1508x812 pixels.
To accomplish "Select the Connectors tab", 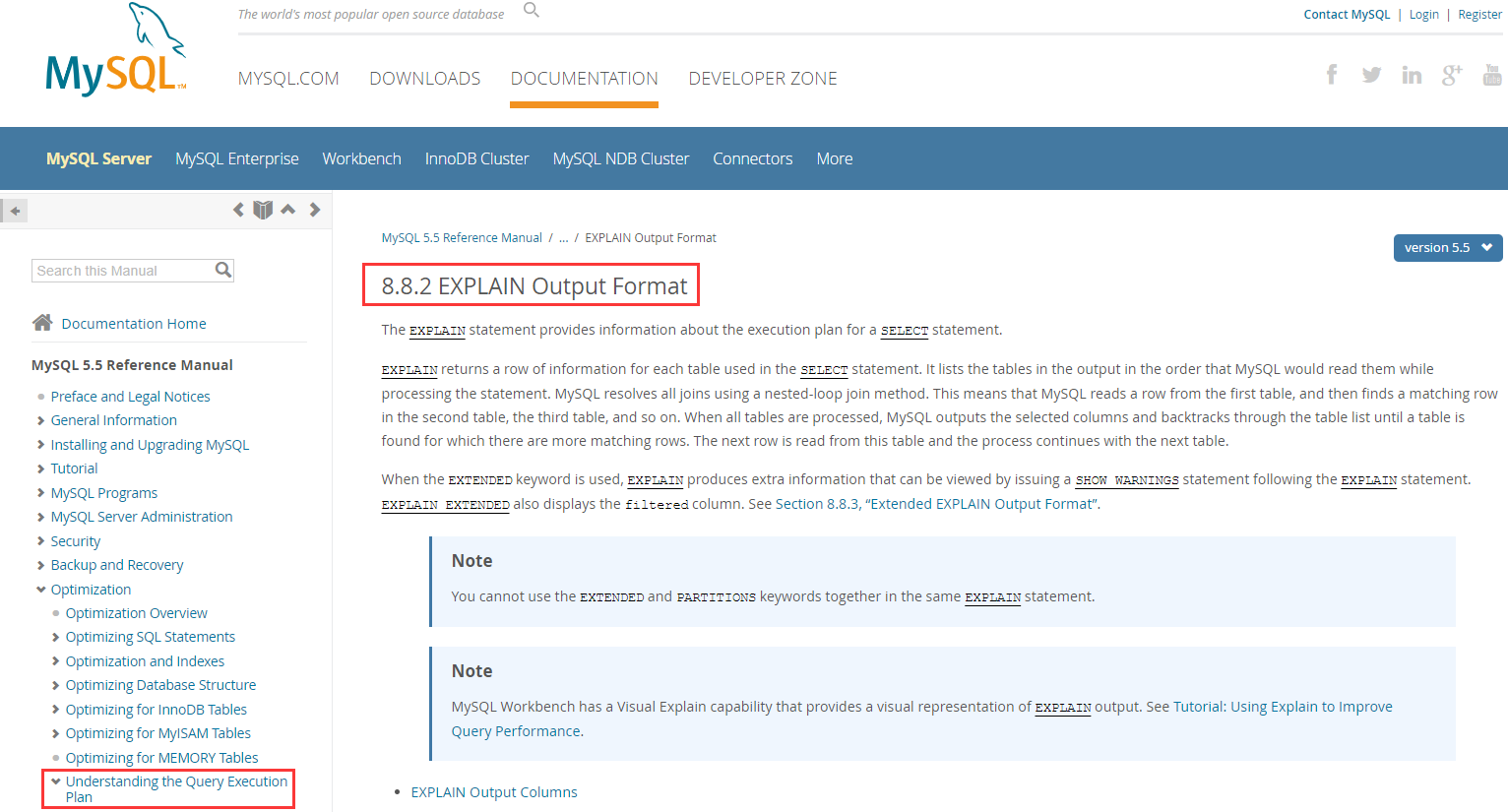I will 753,158.
